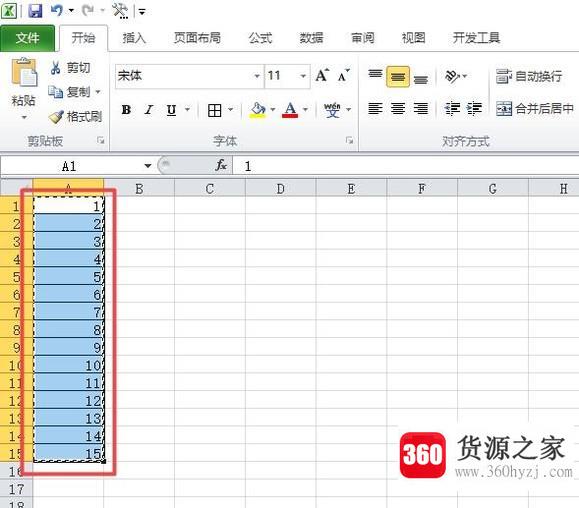Click the tools icon in quick access toolbar
Image resolution: width=579 pixels, height=508 pixels.
(120, 11)
